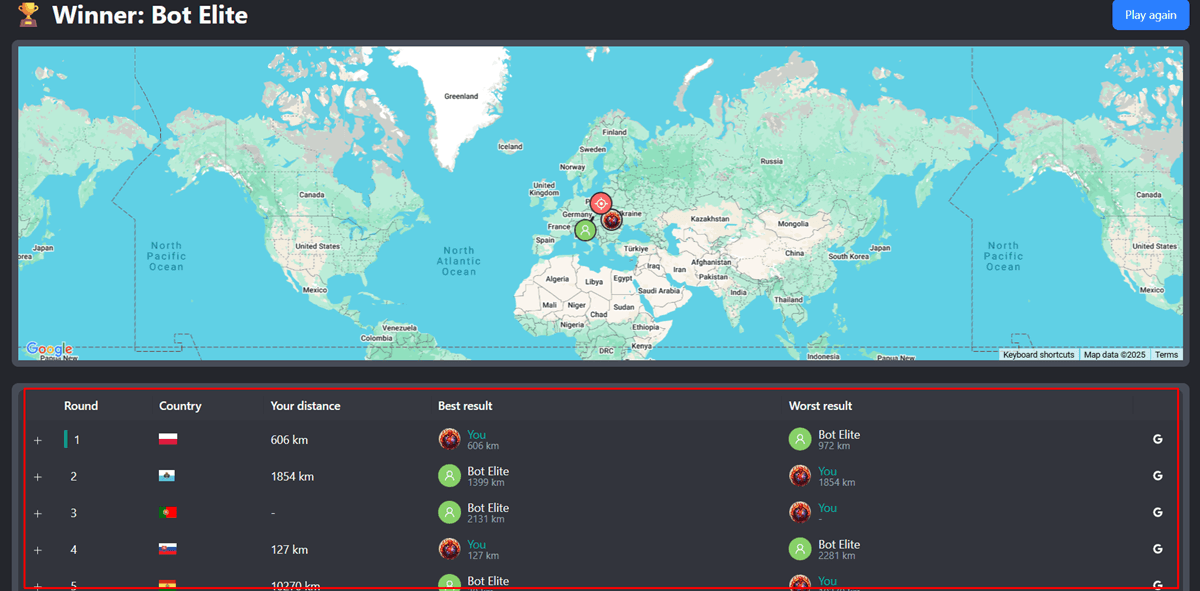Click Google icon for round 3
Viewport: 1200px width, 591px height.
point(1157,513)
